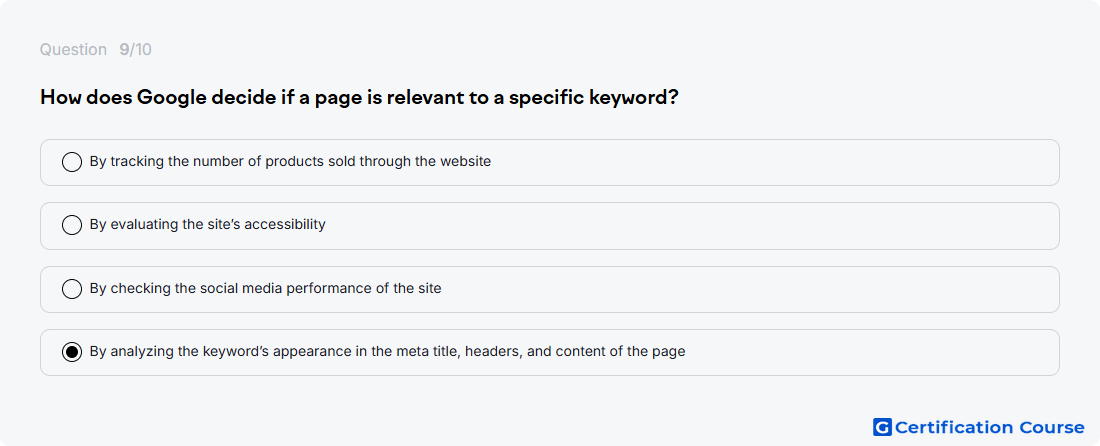Click the blue G logo icon
Screen dimensions: 1100x446
tap(882, 427)
